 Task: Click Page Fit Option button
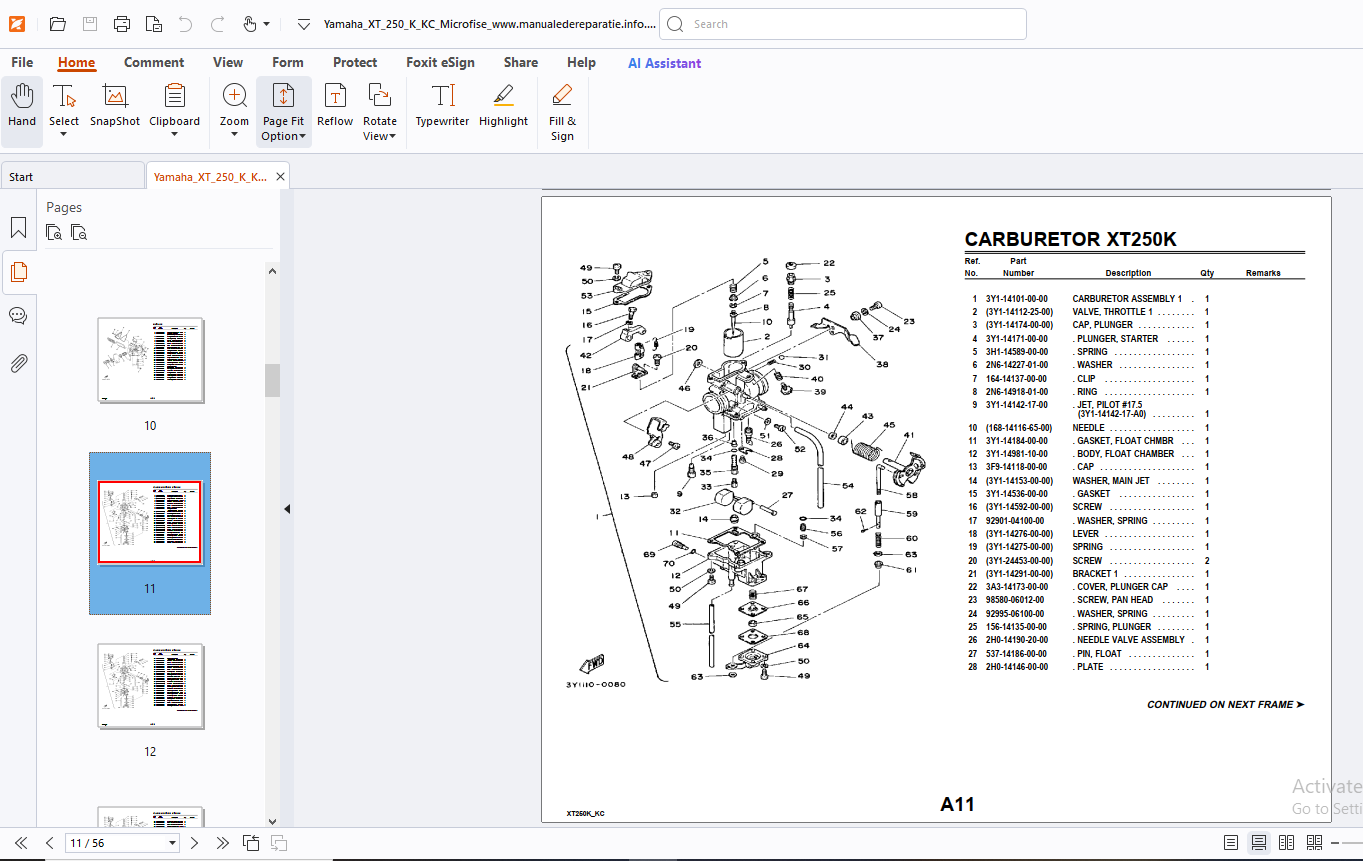284,112
